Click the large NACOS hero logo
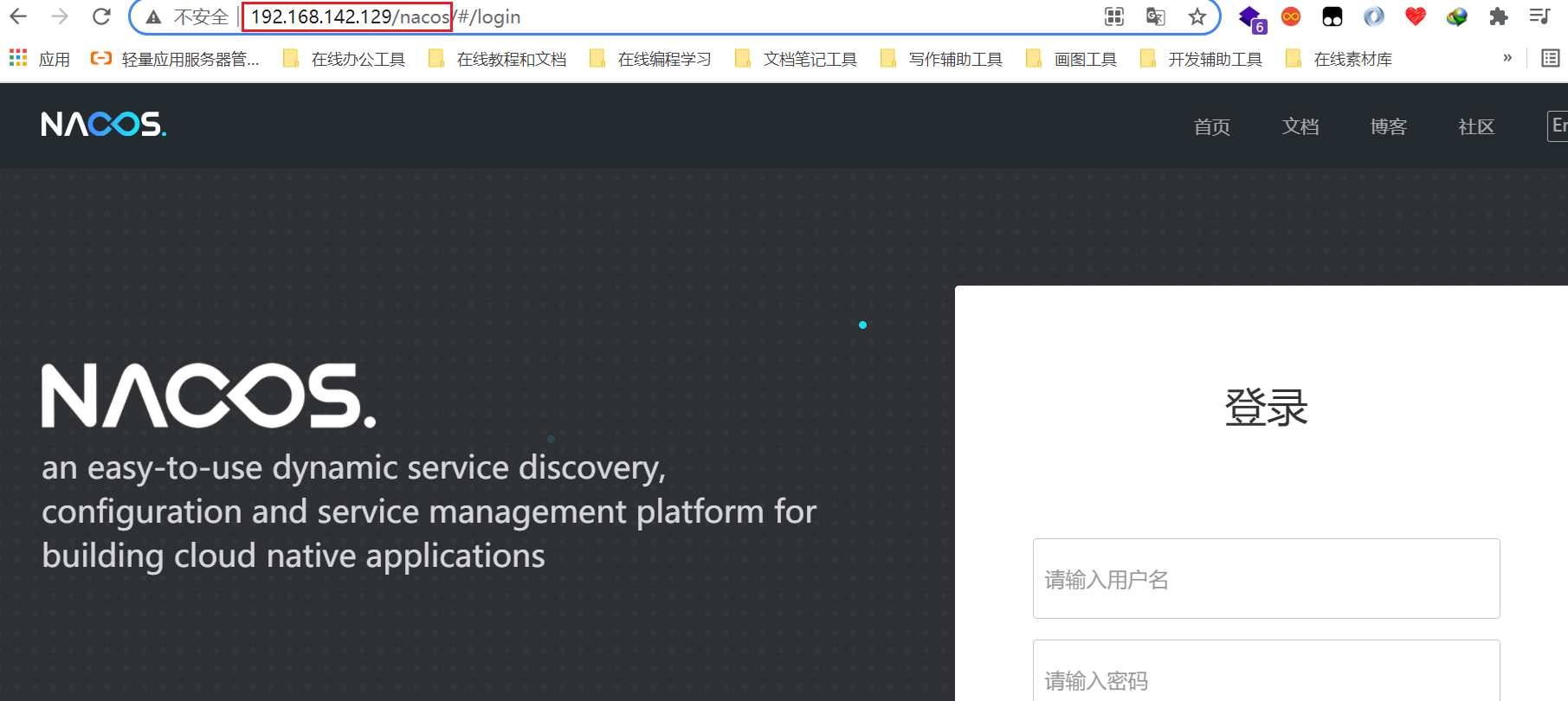 coord(209,396)
